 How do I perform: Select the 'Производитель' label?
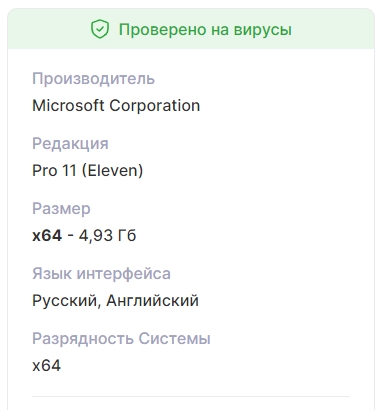point(93,79)
